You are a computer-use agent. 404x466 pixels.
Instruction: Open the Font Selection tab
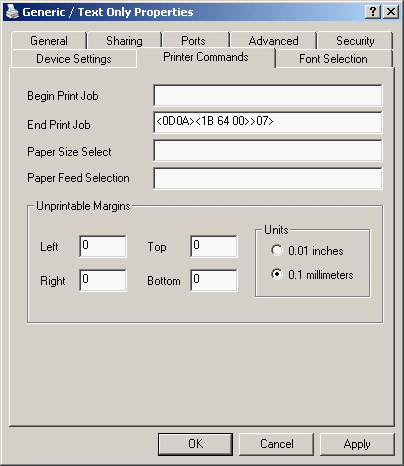pos(333,59)
